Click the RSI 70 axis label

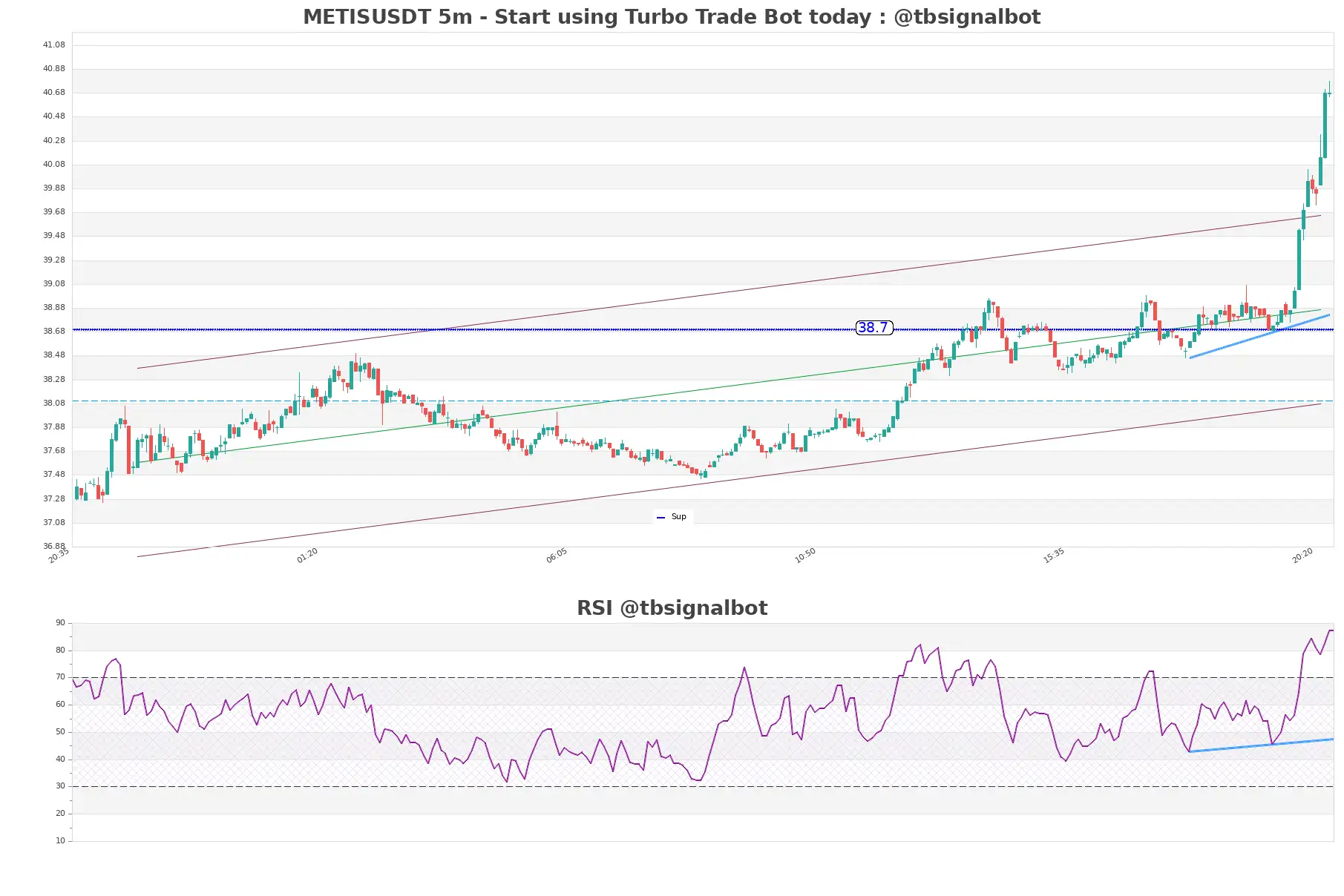[x=60, y=677]
